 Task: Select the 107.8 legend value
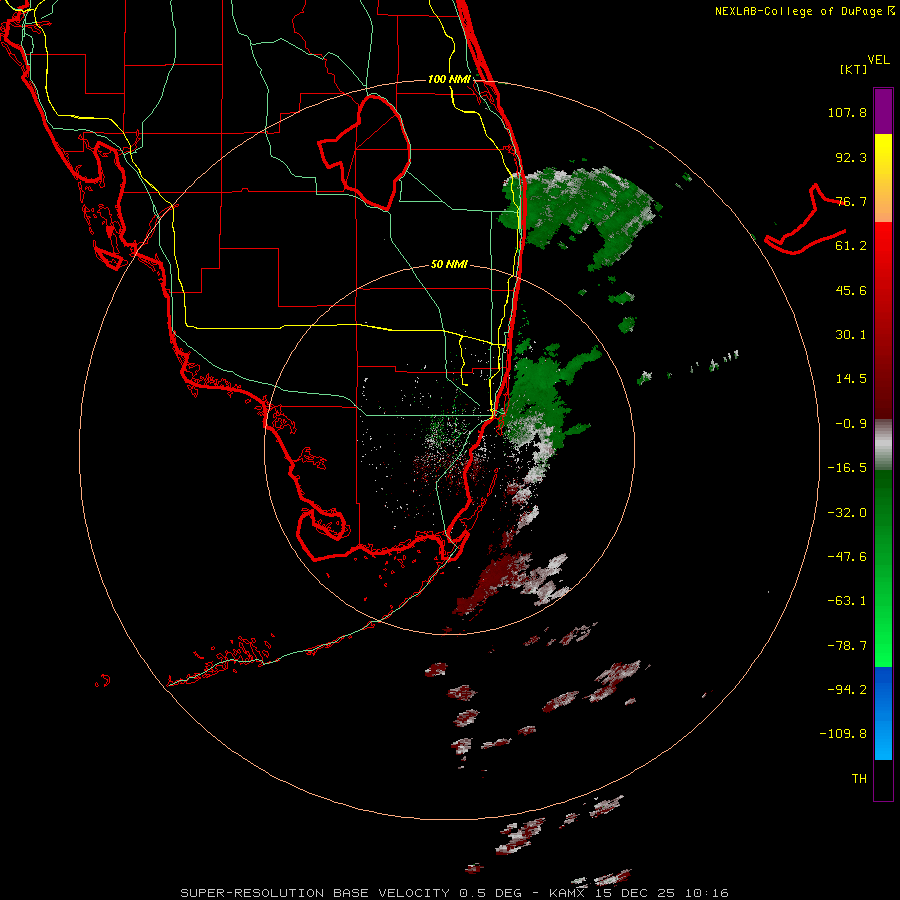(847, 112)
